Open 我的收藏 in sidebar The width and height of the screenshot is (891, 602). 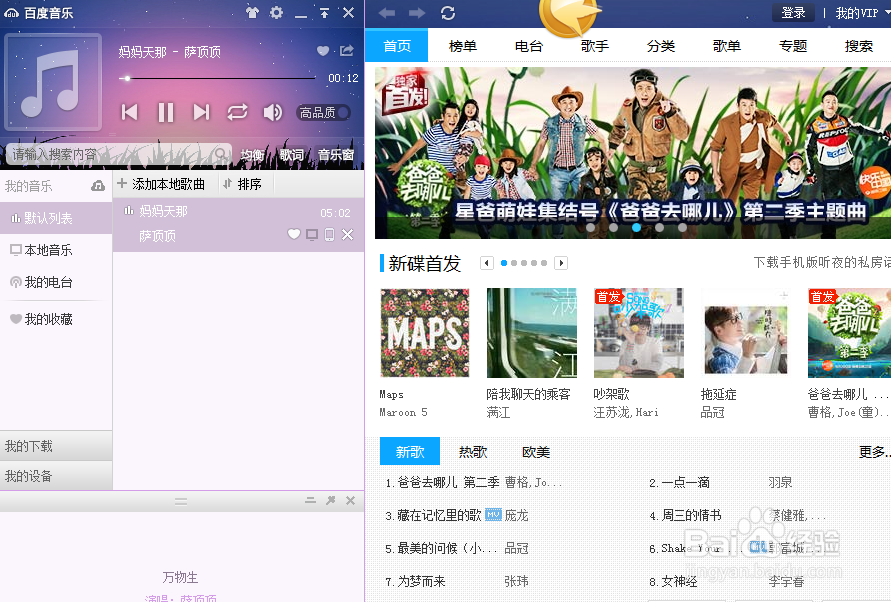click(56, 319)
